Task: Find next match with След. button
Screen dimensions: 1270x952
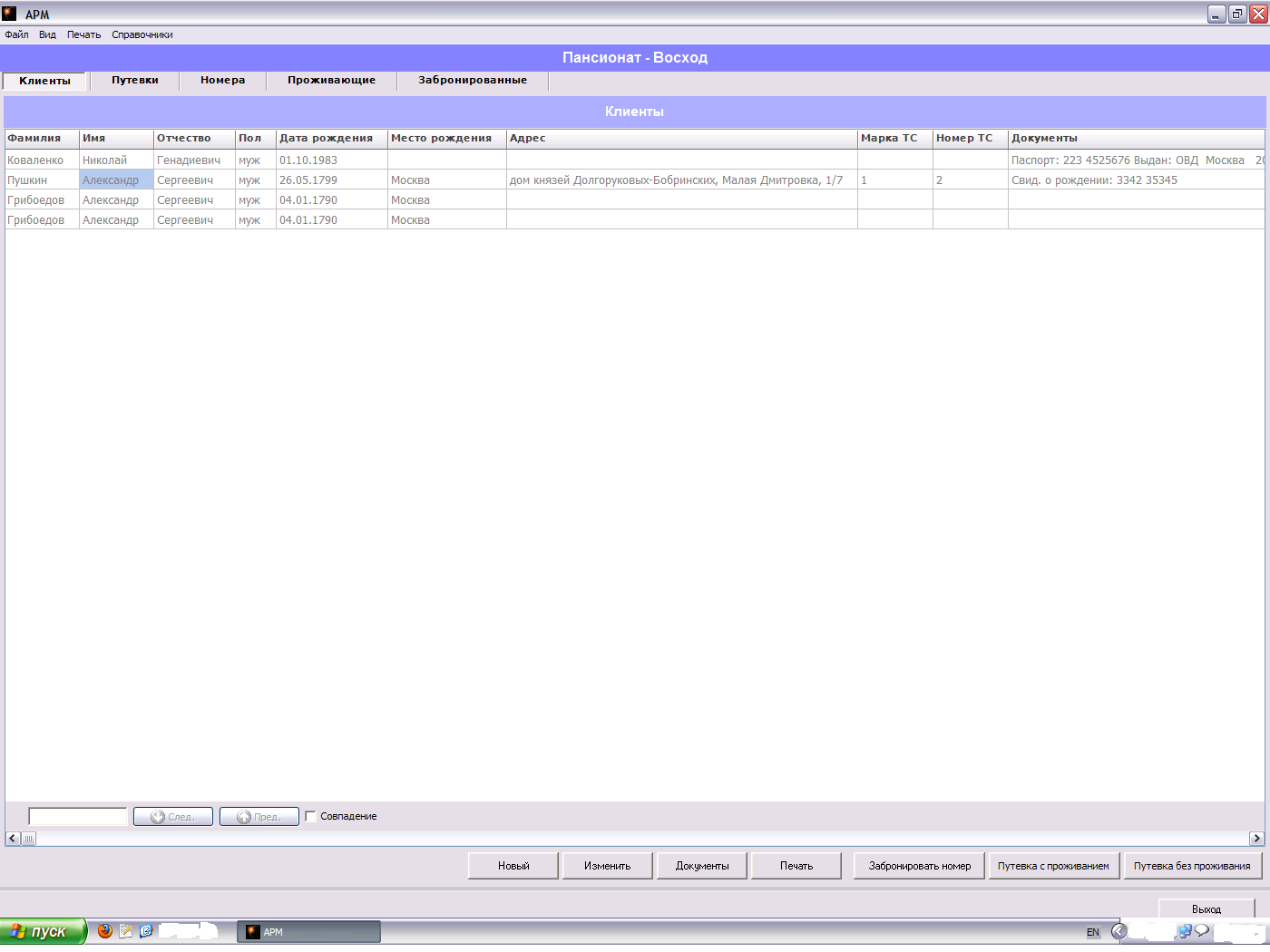Action: pos(173,817)
